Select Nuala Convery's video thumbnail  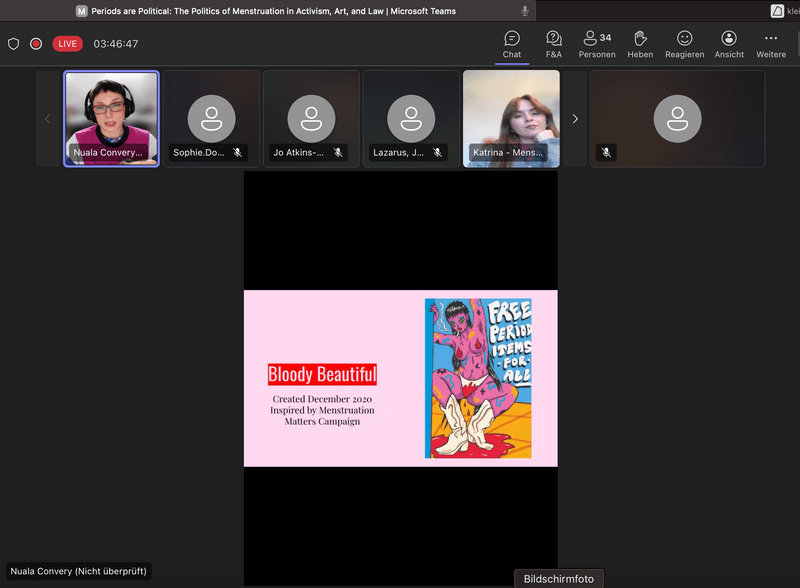point(111,118)
